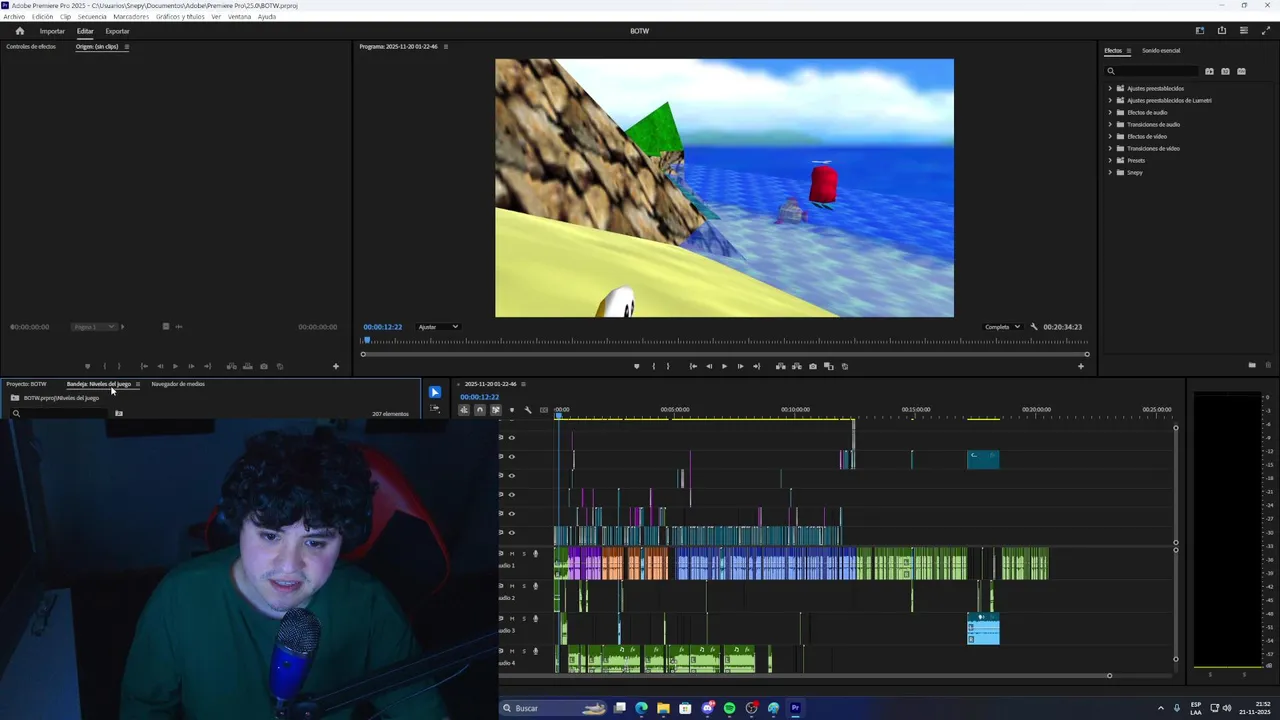
Task: Open the Comparison View
Action: coord(828,366)
